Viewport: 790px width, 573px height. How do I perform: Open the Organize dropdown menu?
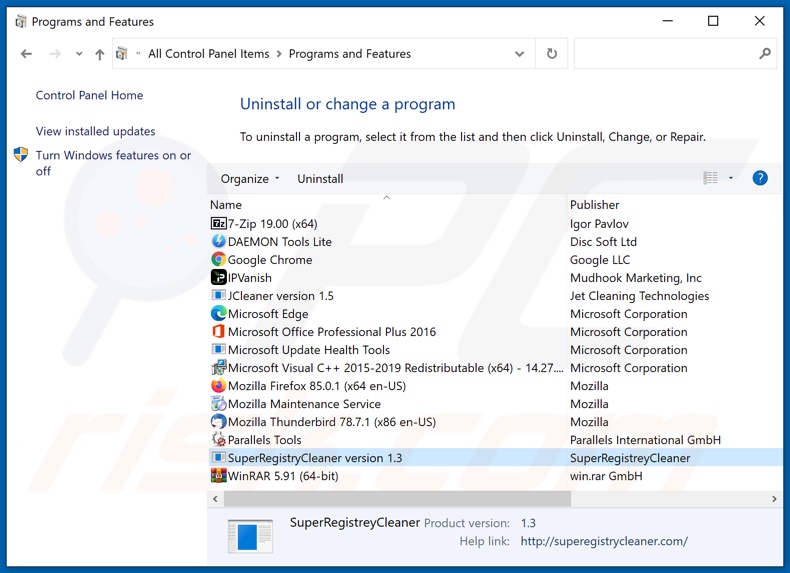click(249, 178)
